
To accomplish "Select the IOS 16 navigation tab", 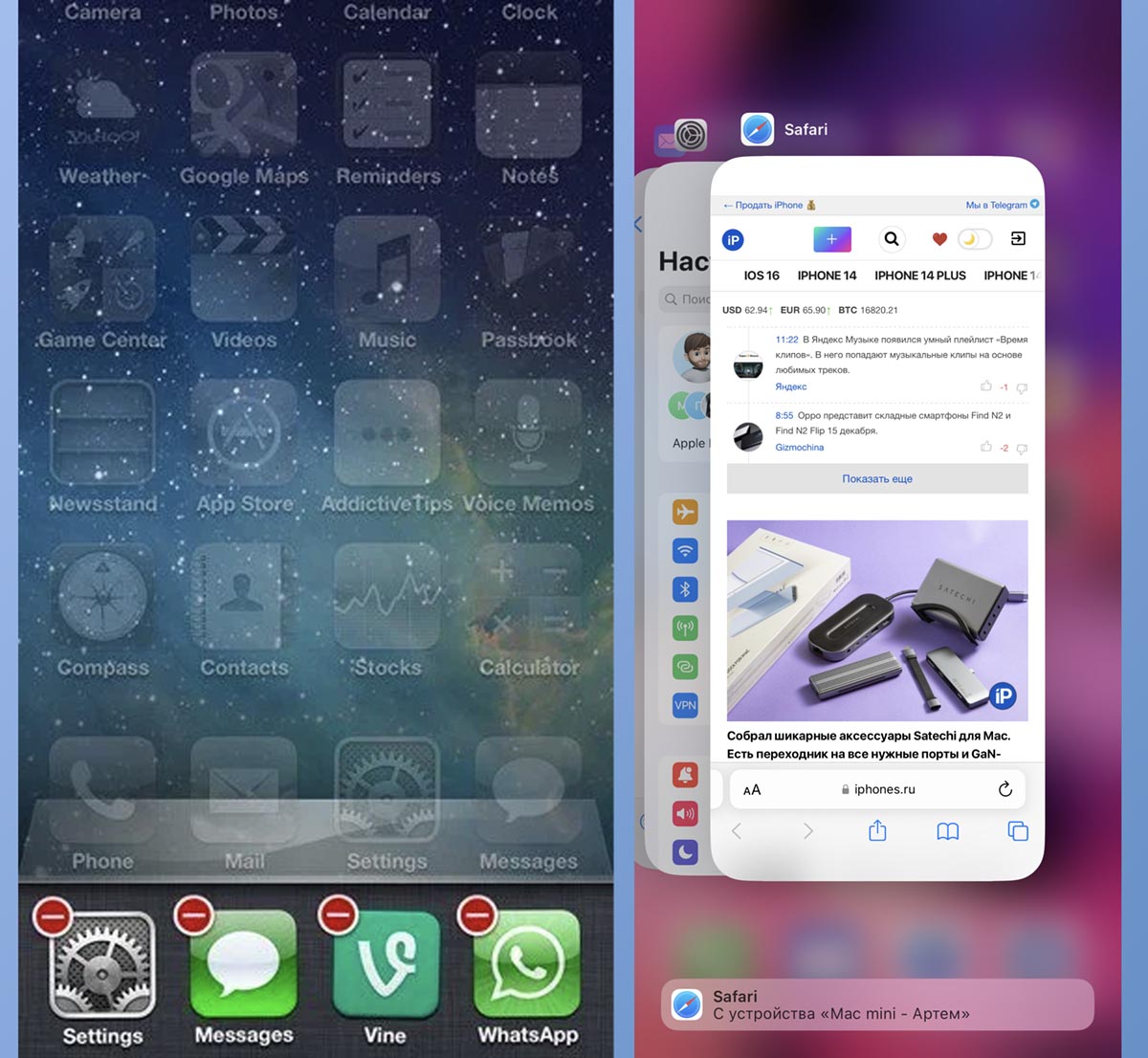I will (x=762, y=276).
